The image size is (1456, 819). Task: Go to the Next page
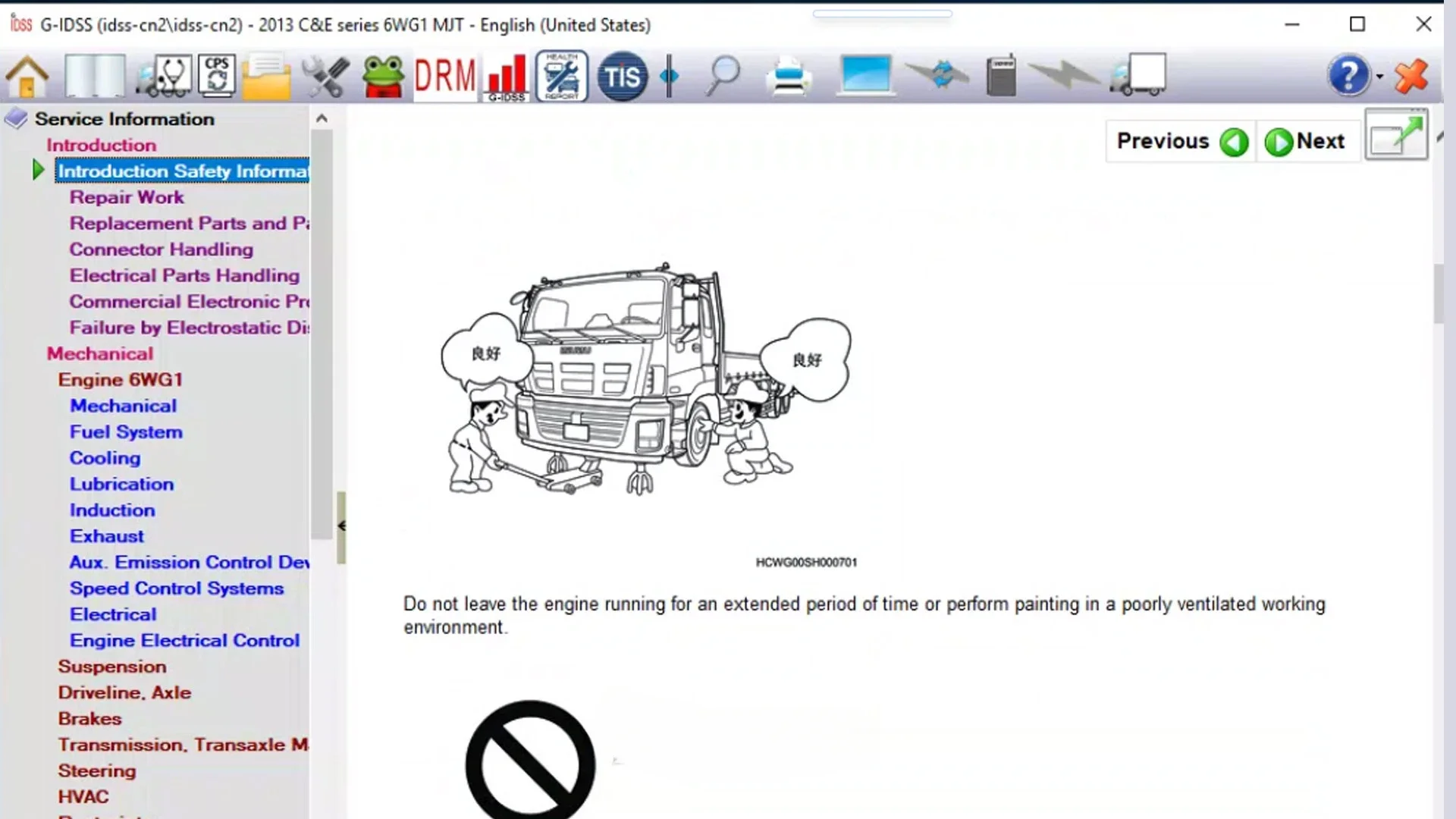coord(1306,141)
